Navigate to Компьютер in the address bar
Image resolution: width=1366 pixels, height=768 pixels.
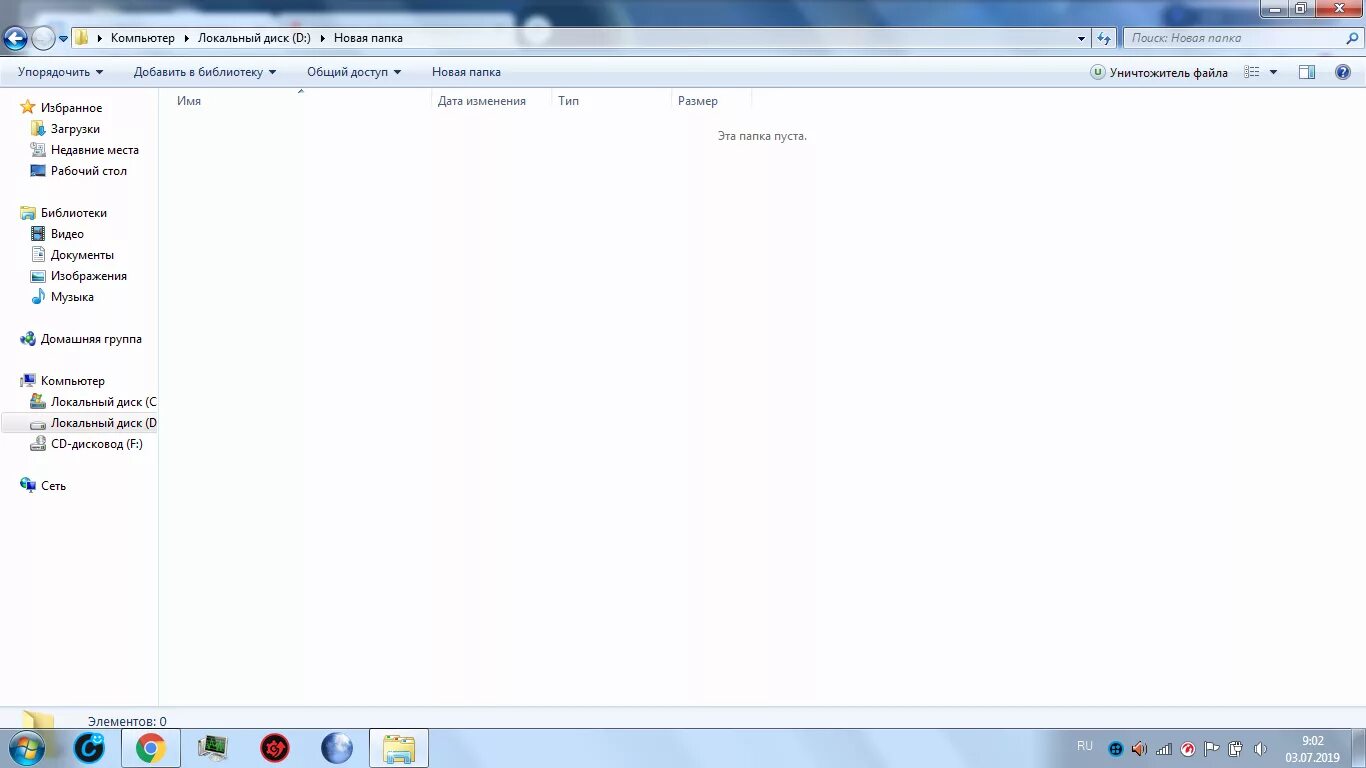142,38
